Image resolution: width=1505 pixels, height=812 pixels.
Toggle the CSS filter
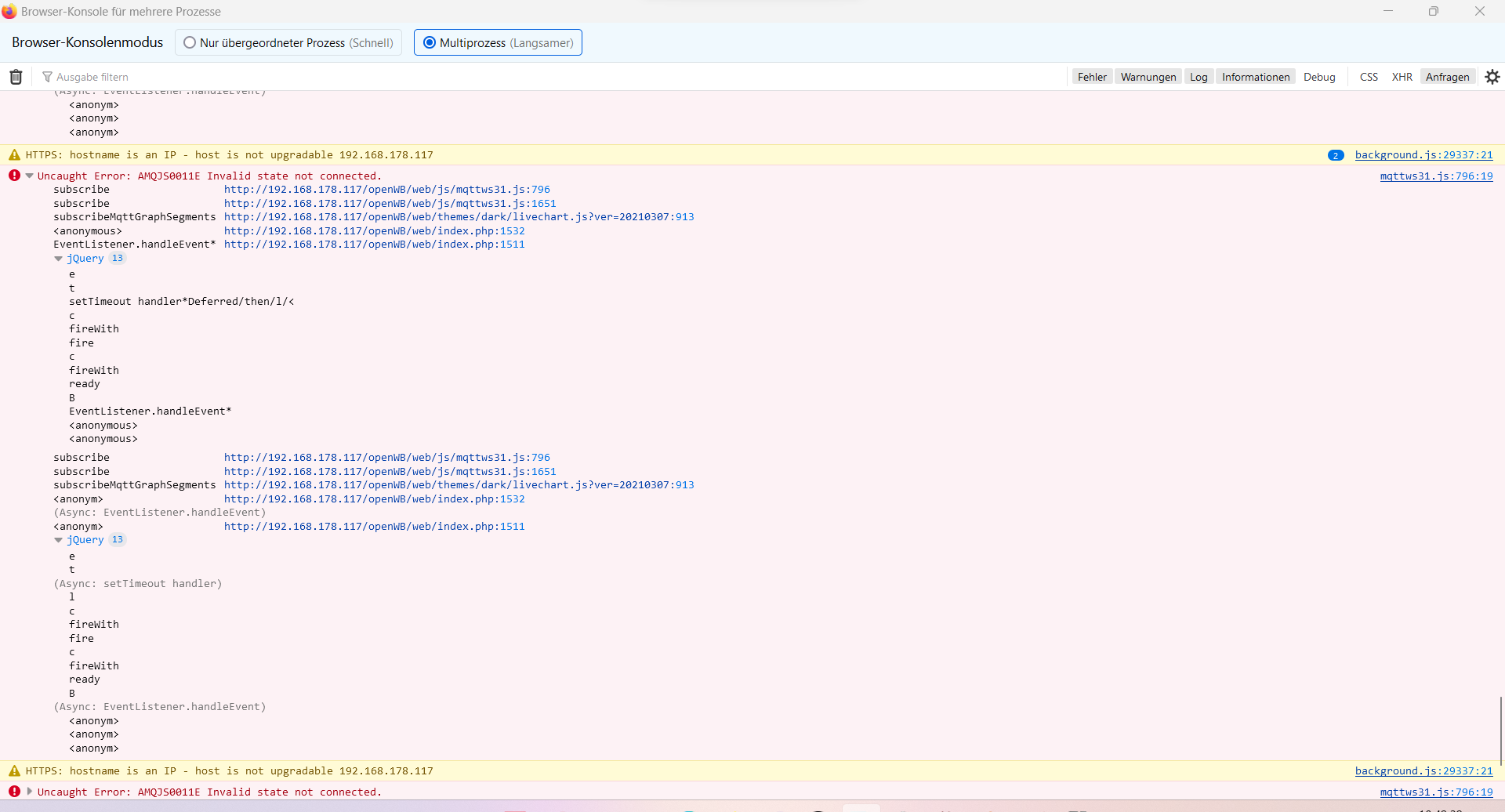click(x=1369, y=77)
